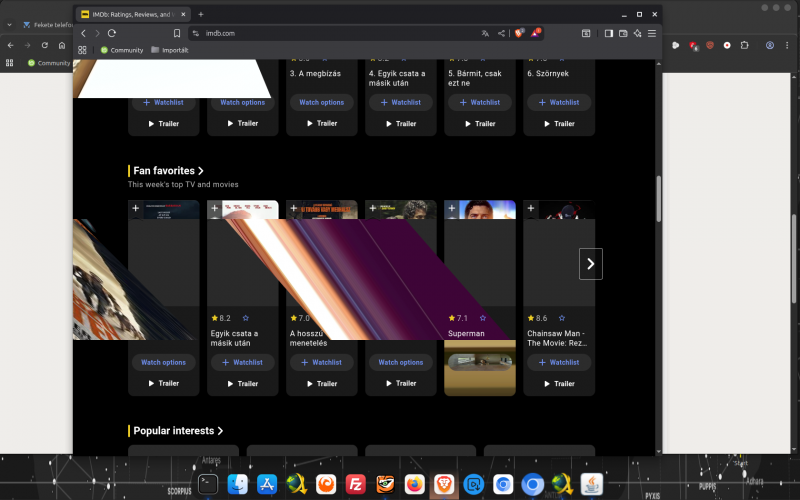Switch to the IMDb browser tab
The height and width of the screenshot is (500, 800).
[x=130, y=14]
